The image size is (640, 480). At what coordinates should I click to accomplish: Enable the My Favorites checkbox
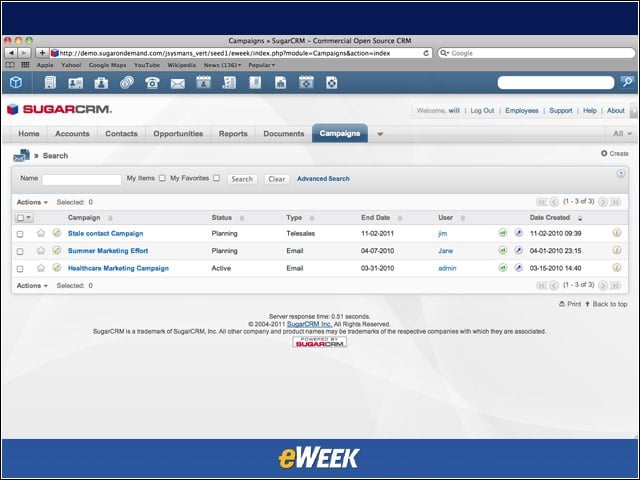coord(217,178)
